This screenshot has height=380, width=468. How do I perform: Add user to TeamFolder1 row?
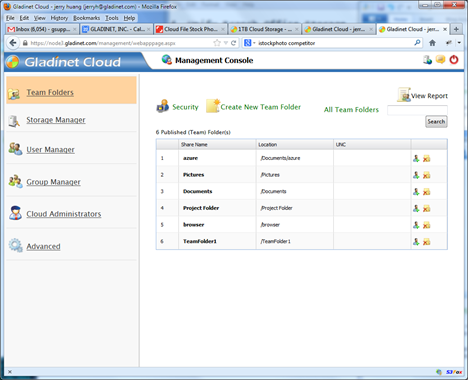[x=416, y=242]
